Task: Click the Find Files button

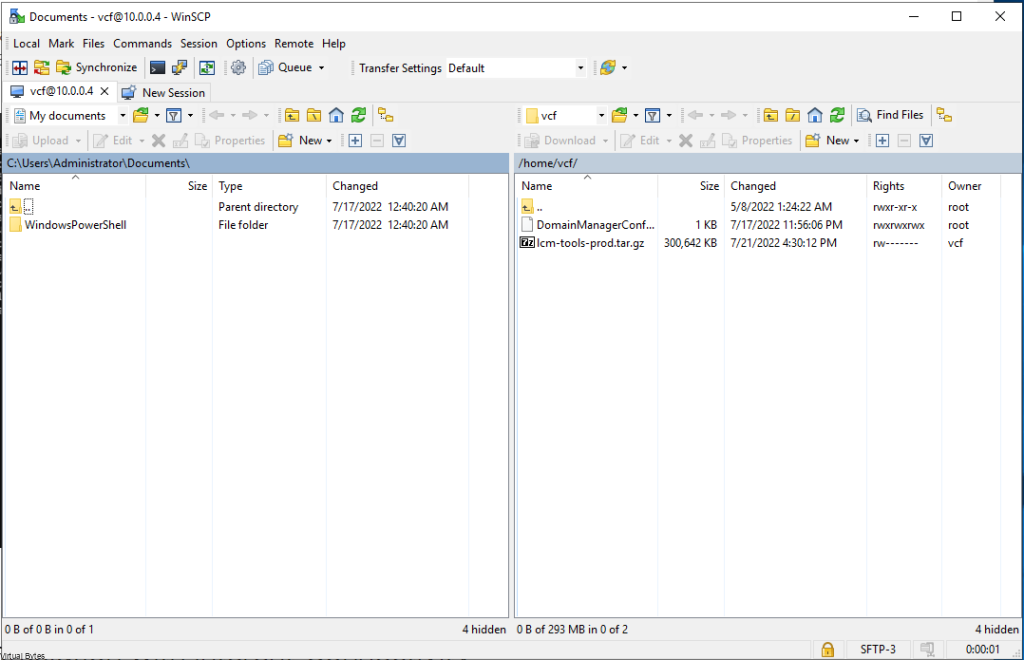Action: 891,116
